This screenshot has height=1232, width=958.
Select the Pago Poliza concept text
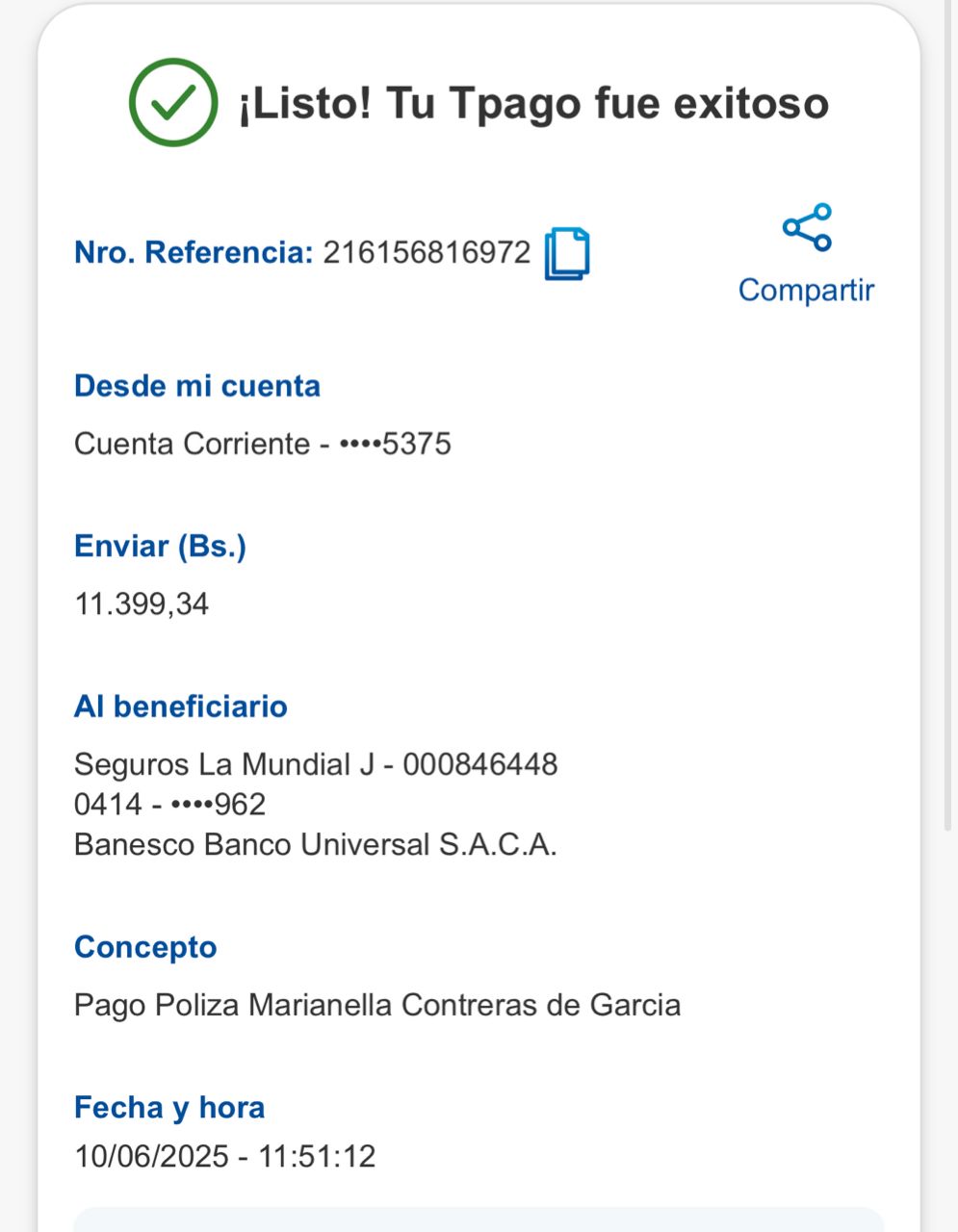(x=377, y=1005)
